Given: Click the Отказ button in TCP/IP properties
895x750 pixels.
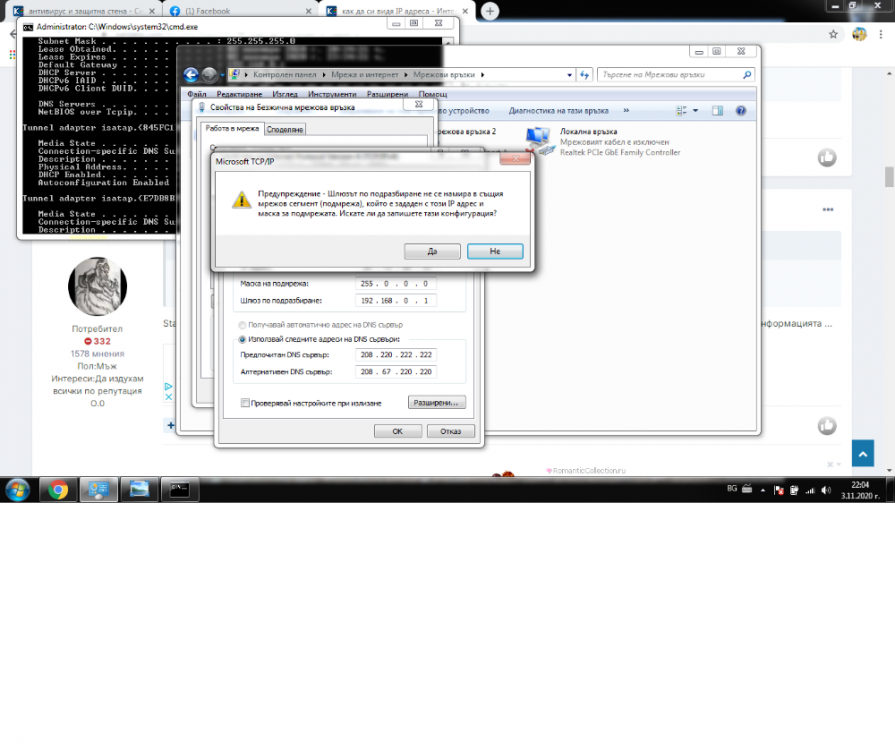Looking at the screenshot, I should 450,431.
